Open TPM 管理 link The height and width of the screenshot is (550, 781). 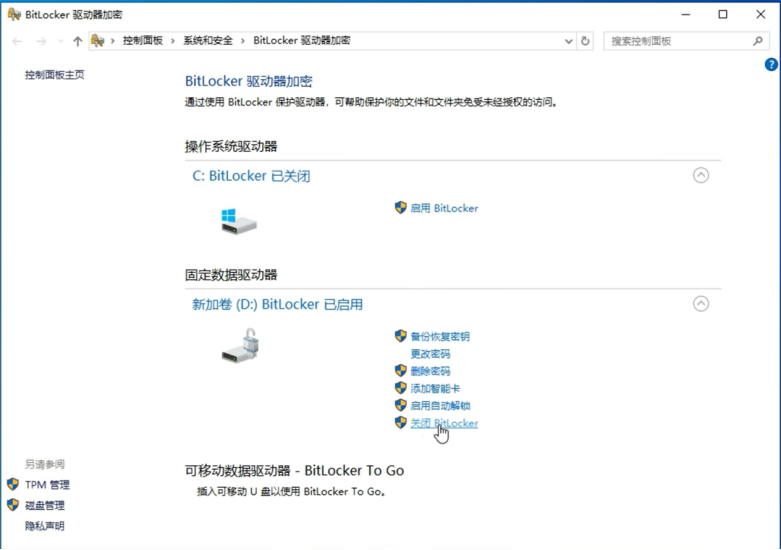(47, 485)
